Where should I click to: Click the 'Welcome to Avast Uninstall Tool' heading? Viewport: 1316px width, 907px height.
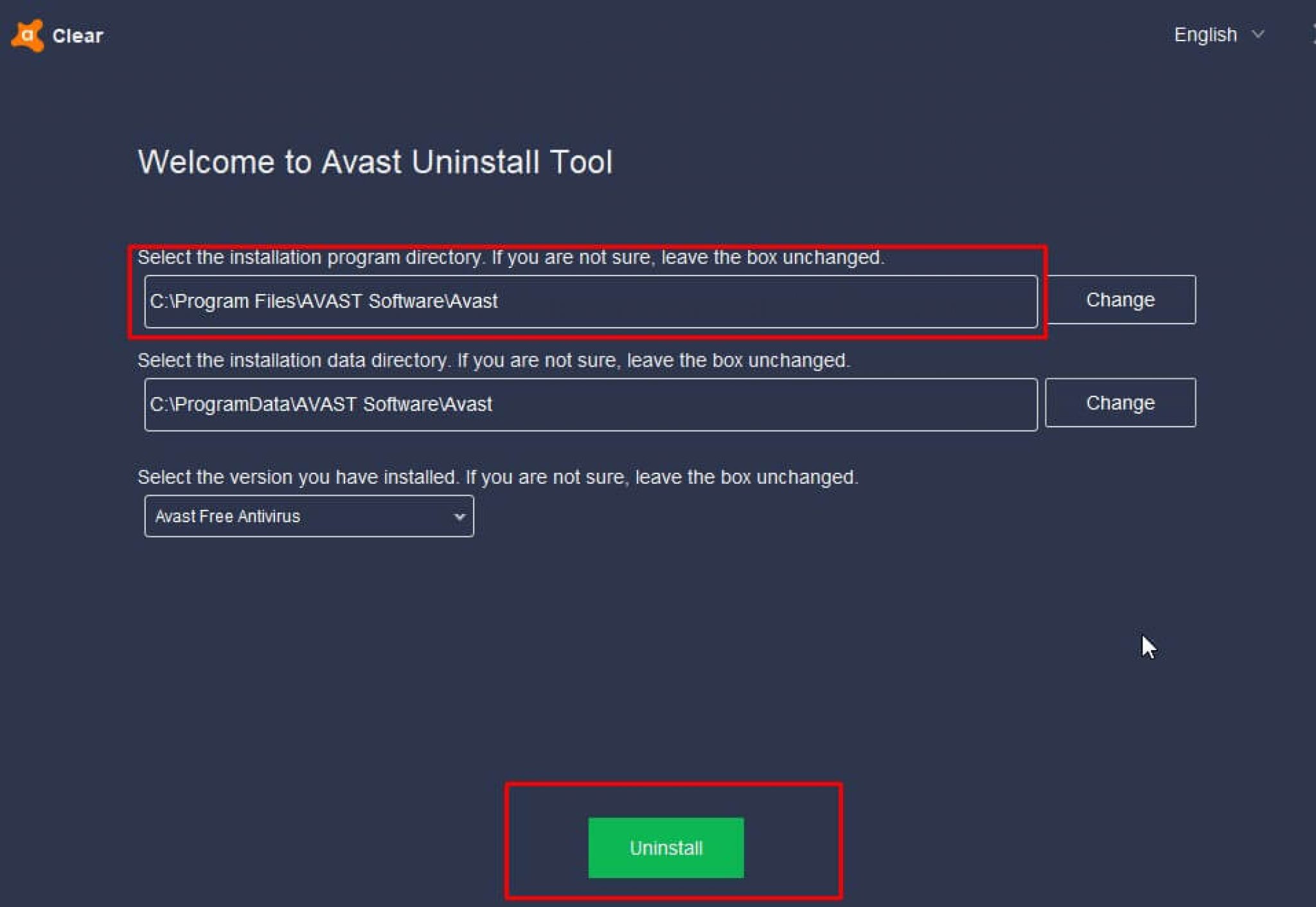pyautogui.click(x=375, y=161)
